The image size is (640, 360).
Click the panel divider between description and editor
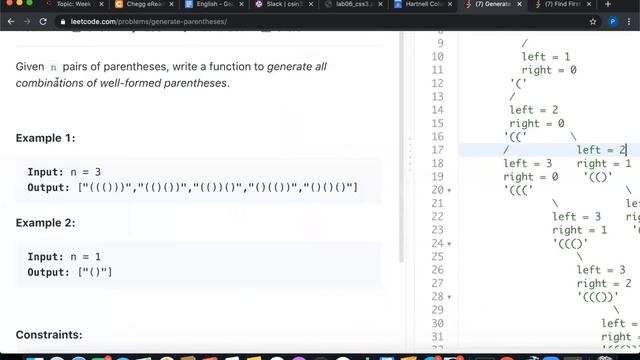[410, 155]
